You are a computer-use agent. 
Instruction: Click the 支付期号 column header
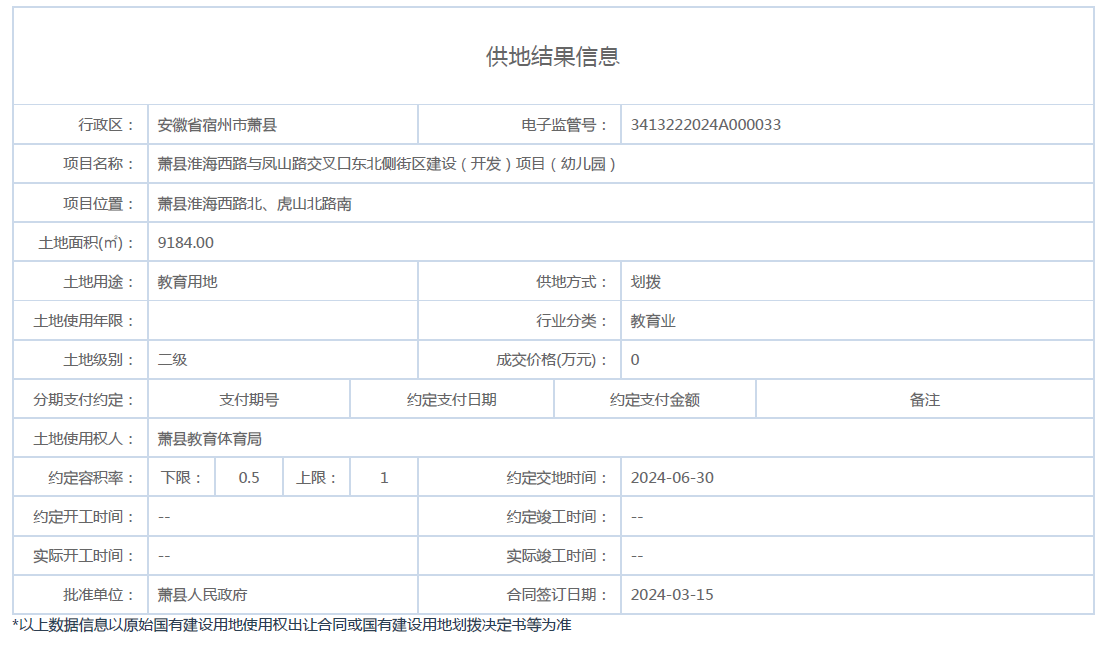(249, 400)
